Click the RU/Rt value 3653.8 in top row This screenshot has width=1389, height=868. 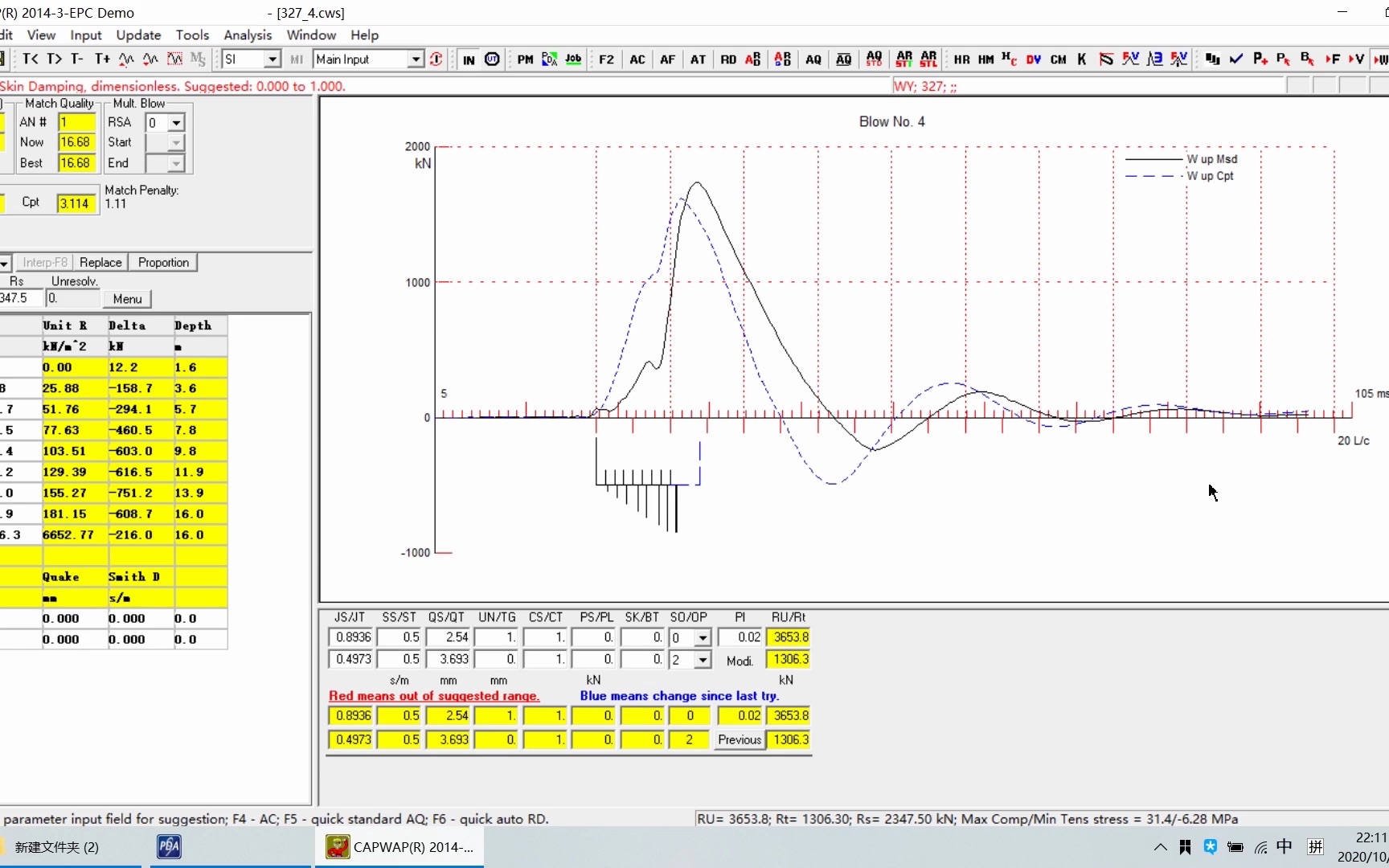[788, 637]
